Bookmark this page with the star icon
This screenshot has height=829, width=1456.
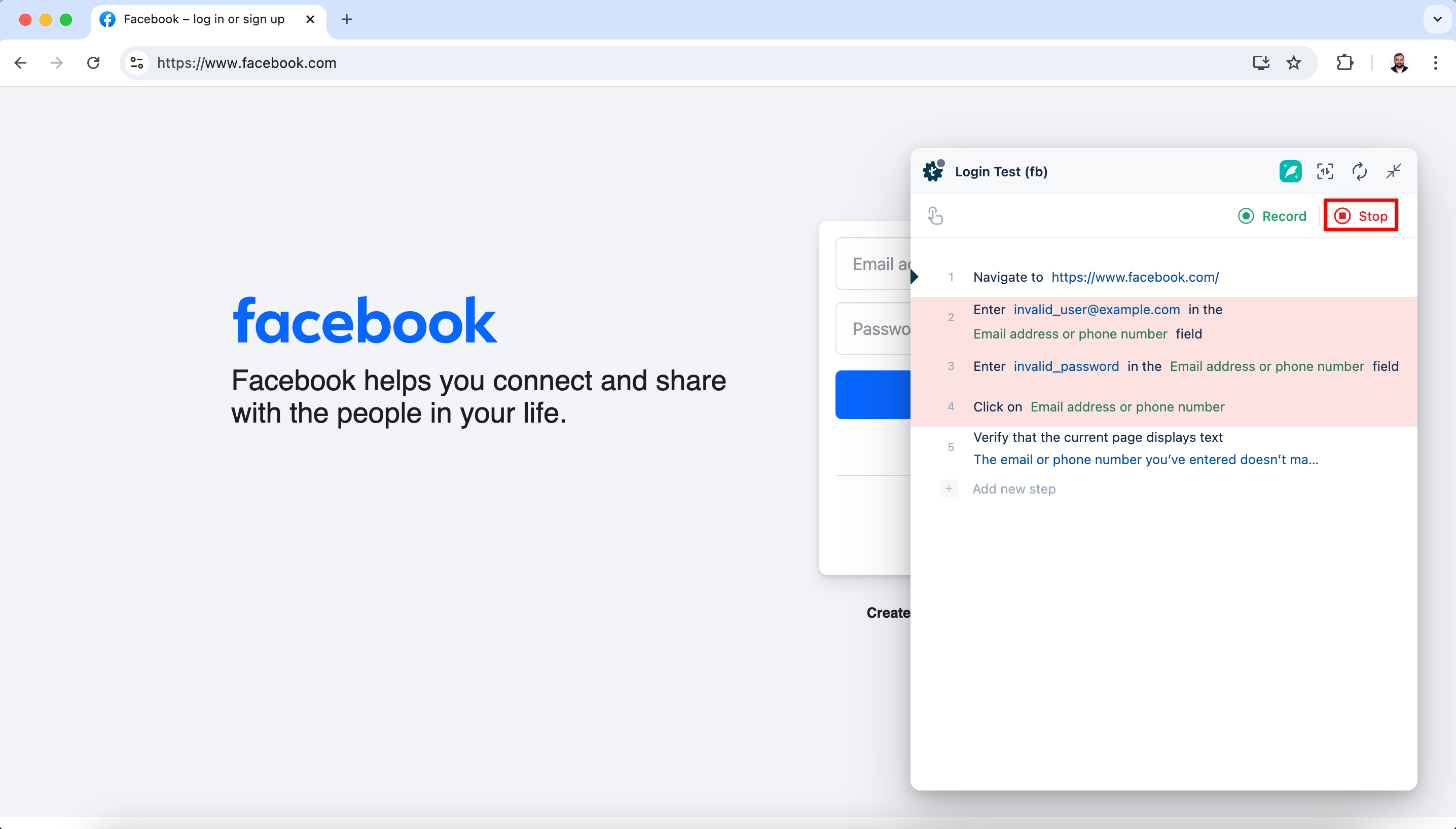point(1294,63)
